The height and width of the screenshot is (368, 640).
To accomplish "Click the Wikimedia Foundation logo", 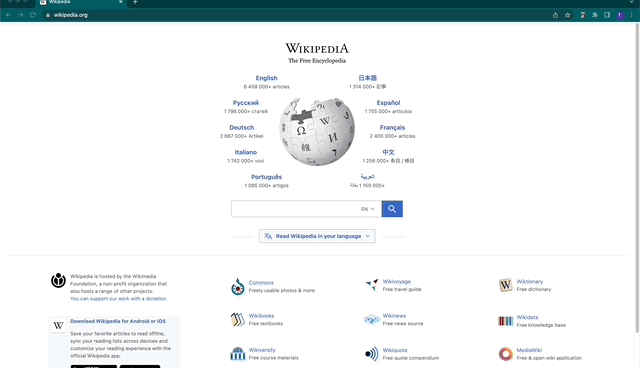I will tap(58, 280).
